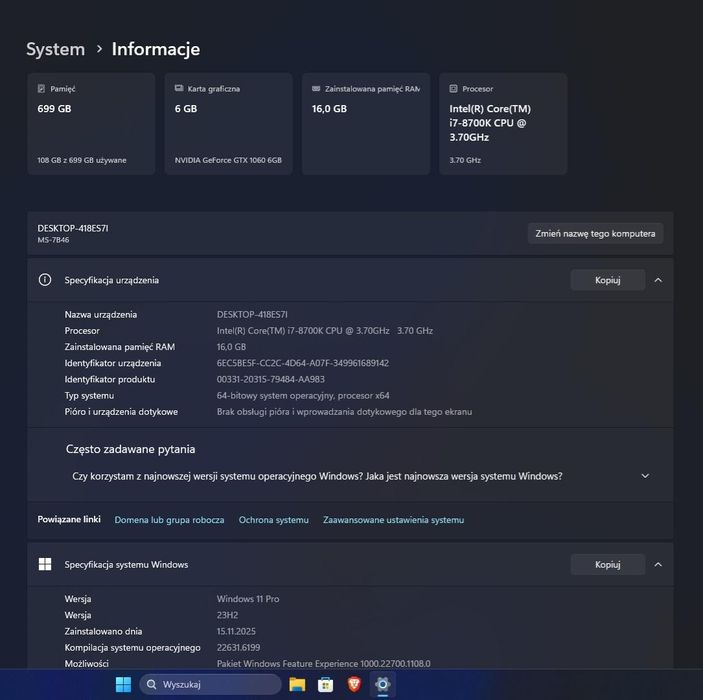Open the Zainstalowana pamięć RAM 16,0 GB card
This screenshot has height=700, width=703.
click(x=366, y=124)
